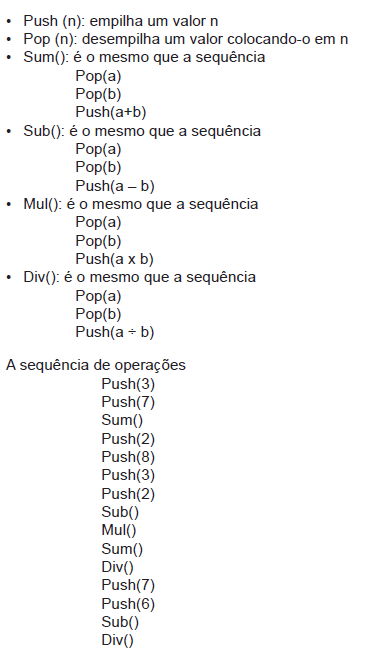Click the standalone Mul() operation in the sequence
This screenshot has height=660, width=374.
(119, 530)
